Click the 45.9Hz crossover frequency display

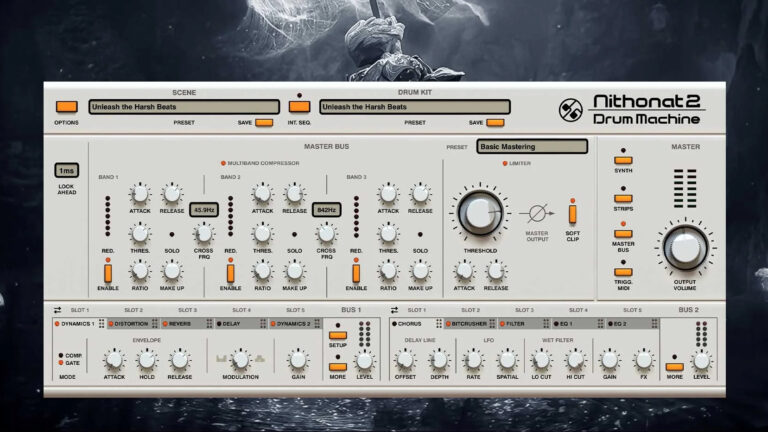tap(204, 210)
